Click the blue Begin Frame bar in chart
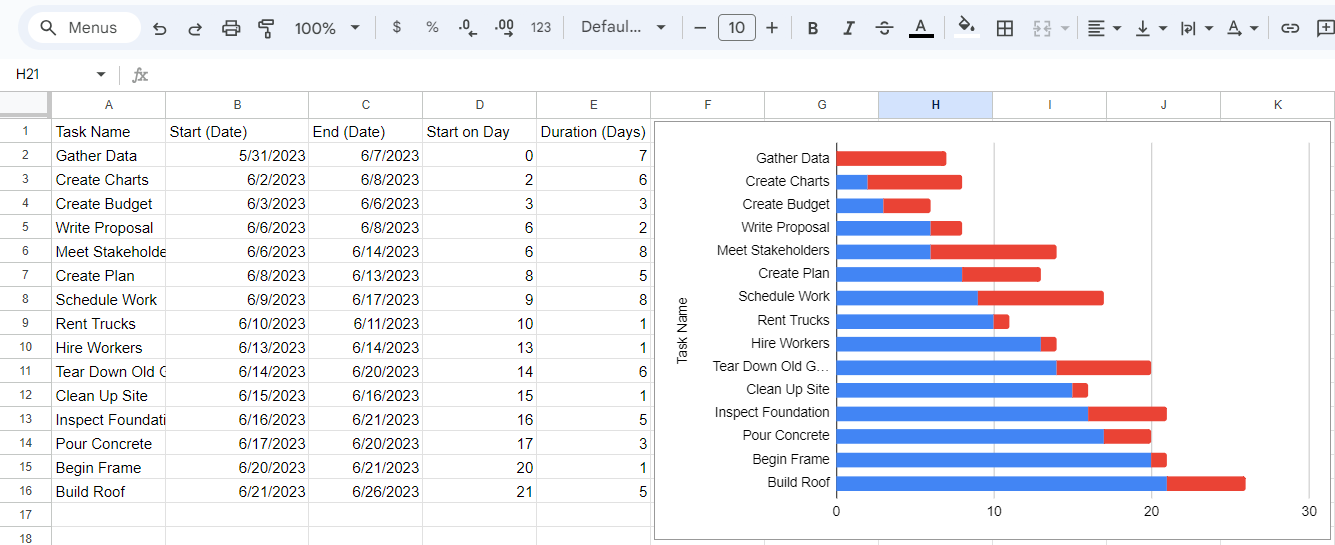 [x=994, y=460]
